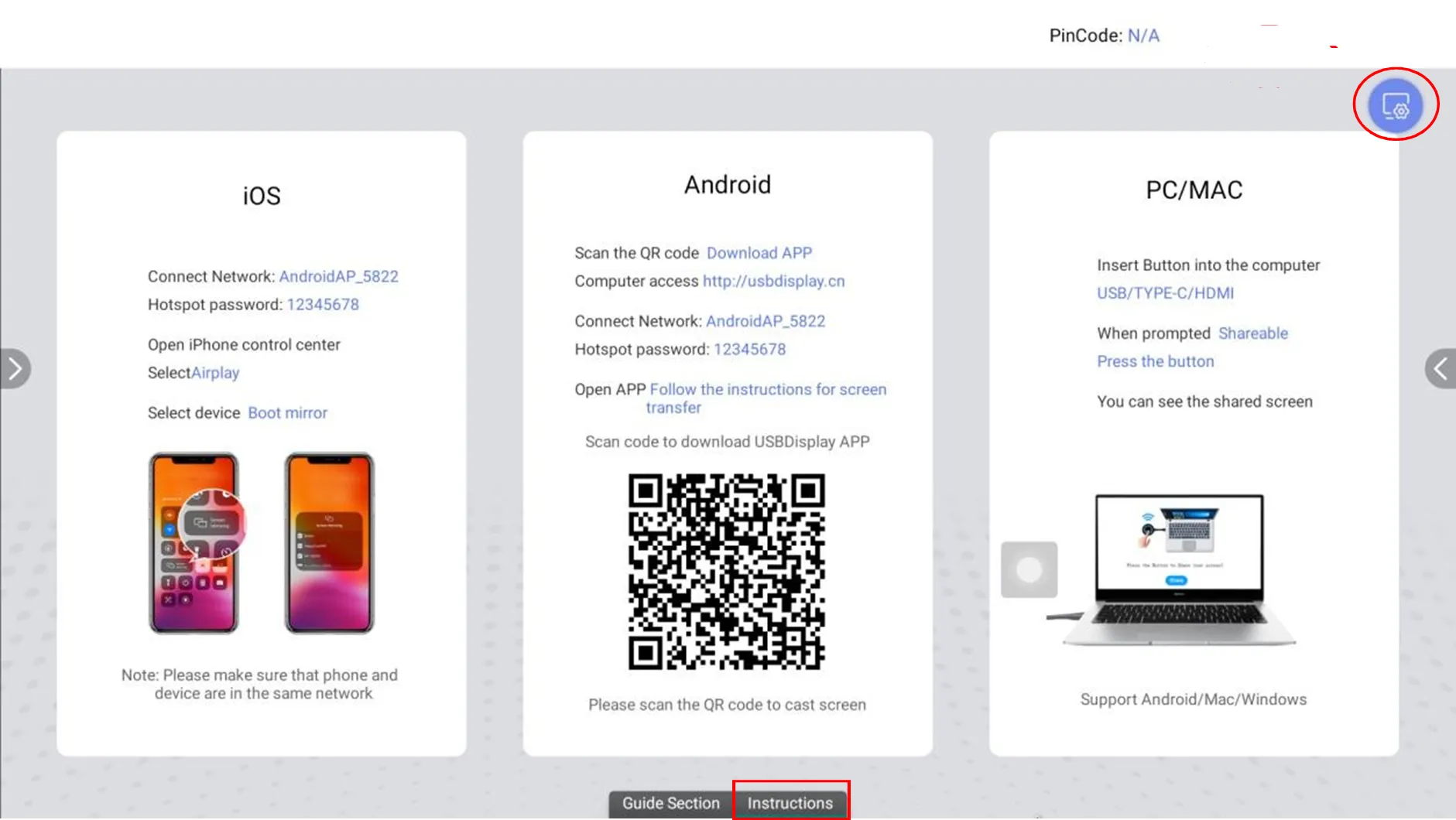
Task: Click the Download APP link
Action: click(x=759, y=253)
